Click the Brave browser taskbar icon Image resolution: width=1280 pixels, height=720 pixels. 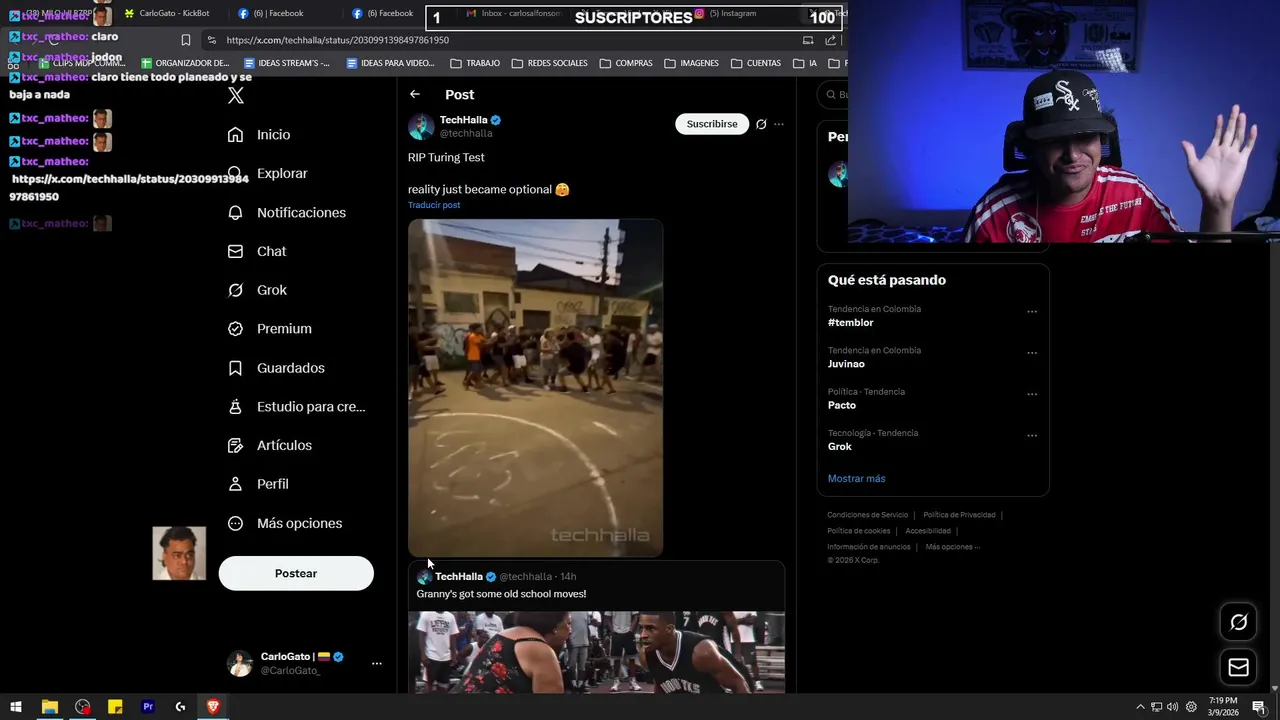point(213,707)
